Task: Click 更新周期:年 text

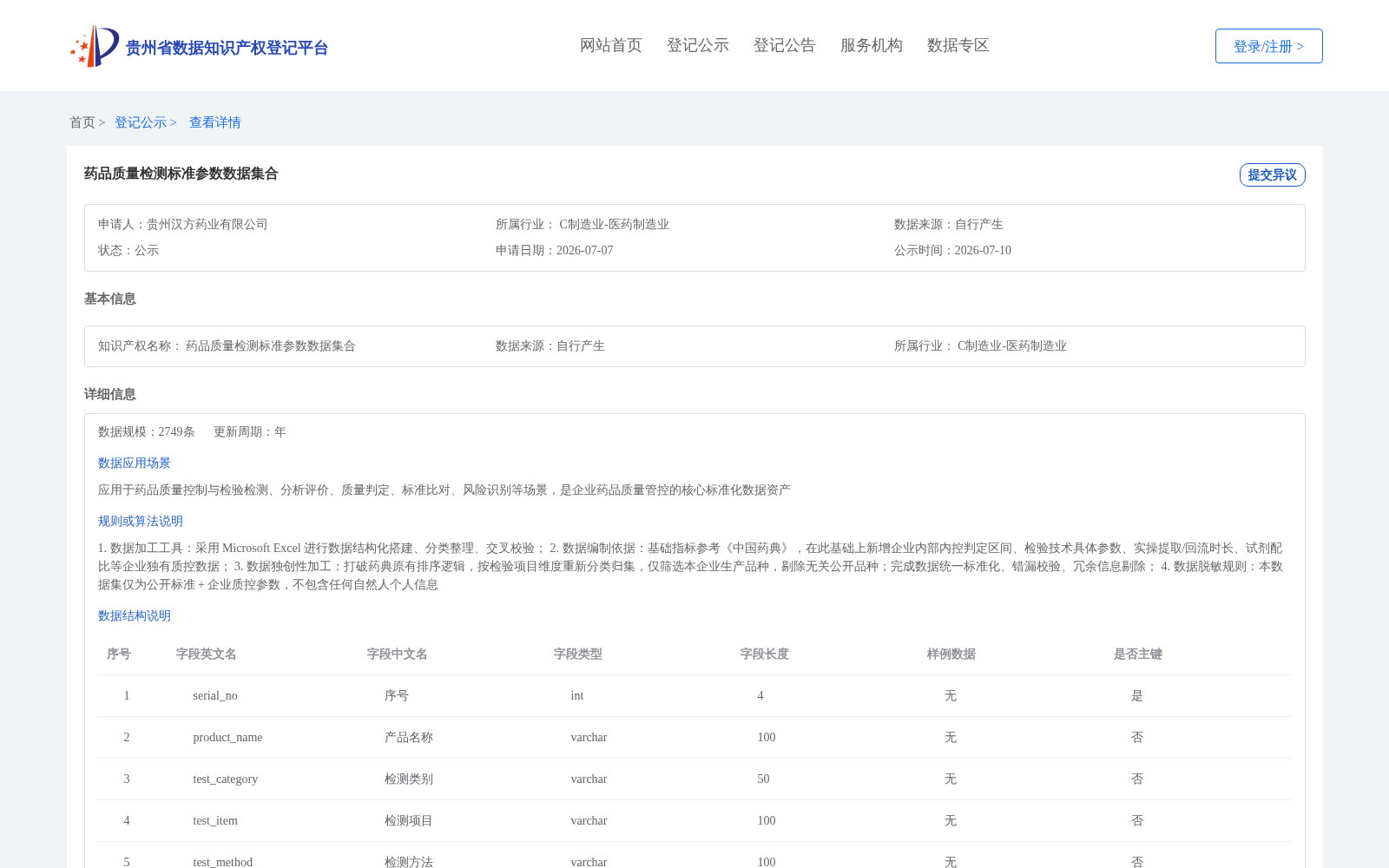Action: [250, 431]
